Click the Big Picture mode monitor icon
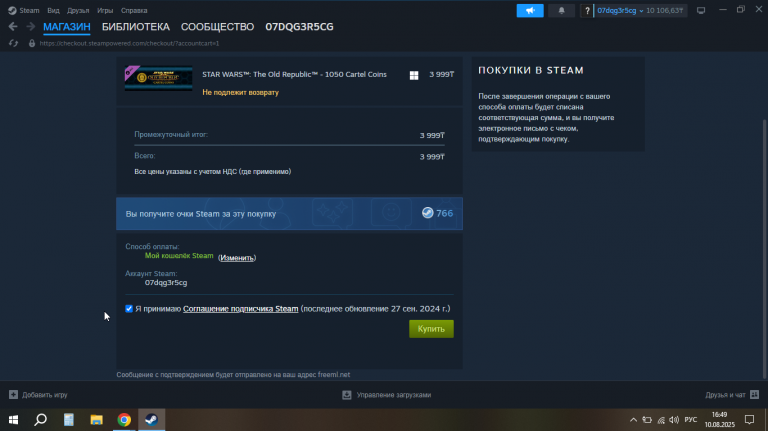 coord(701,10)
